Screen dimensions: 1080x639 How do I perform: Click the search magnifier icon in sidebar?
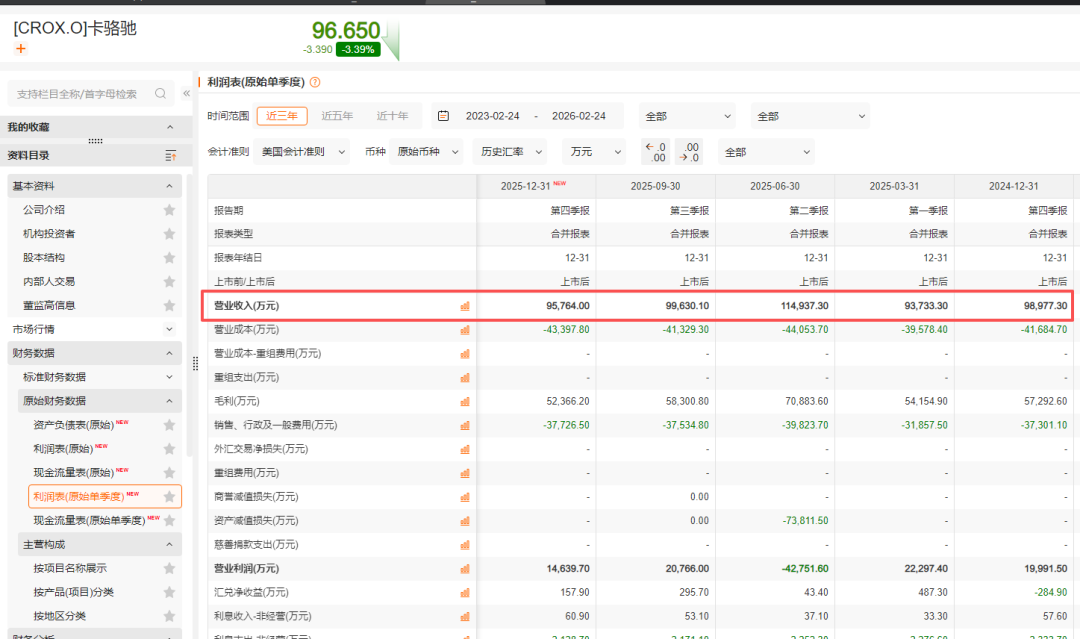pyautogui.click(x=161, y=94)
